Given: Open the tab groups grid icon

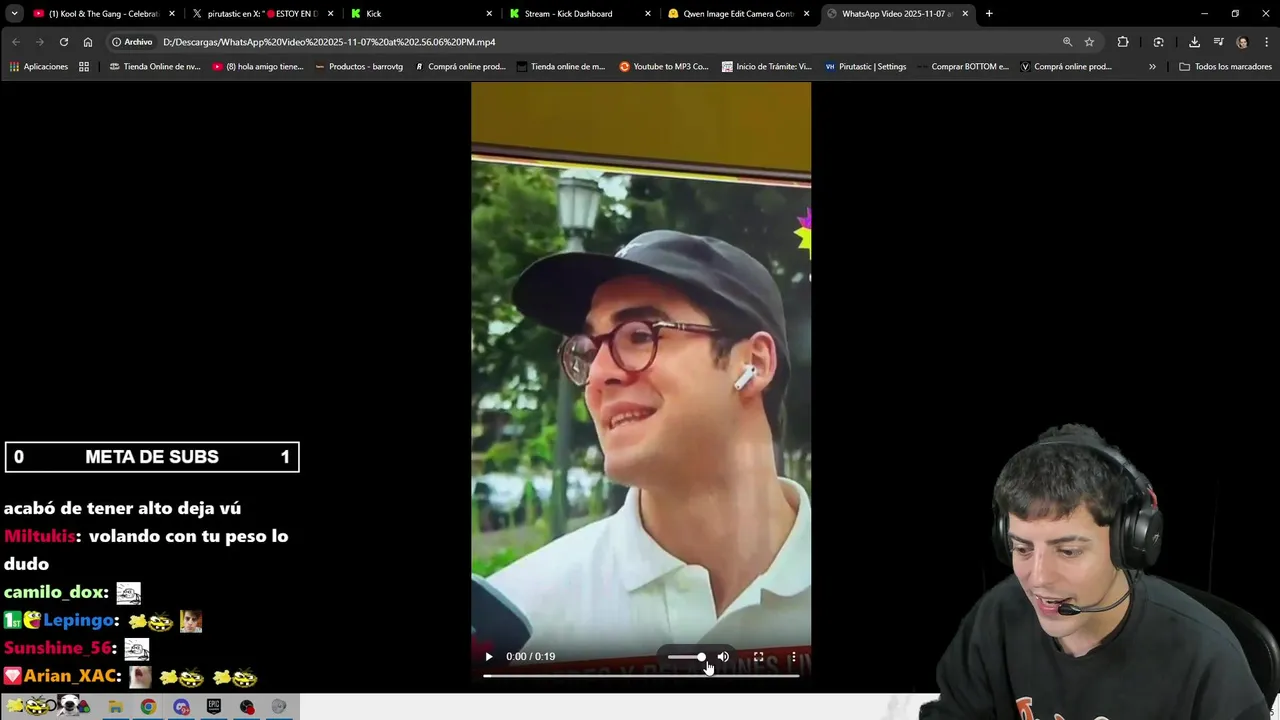Looking at the screenshot, I should point(84,67).
